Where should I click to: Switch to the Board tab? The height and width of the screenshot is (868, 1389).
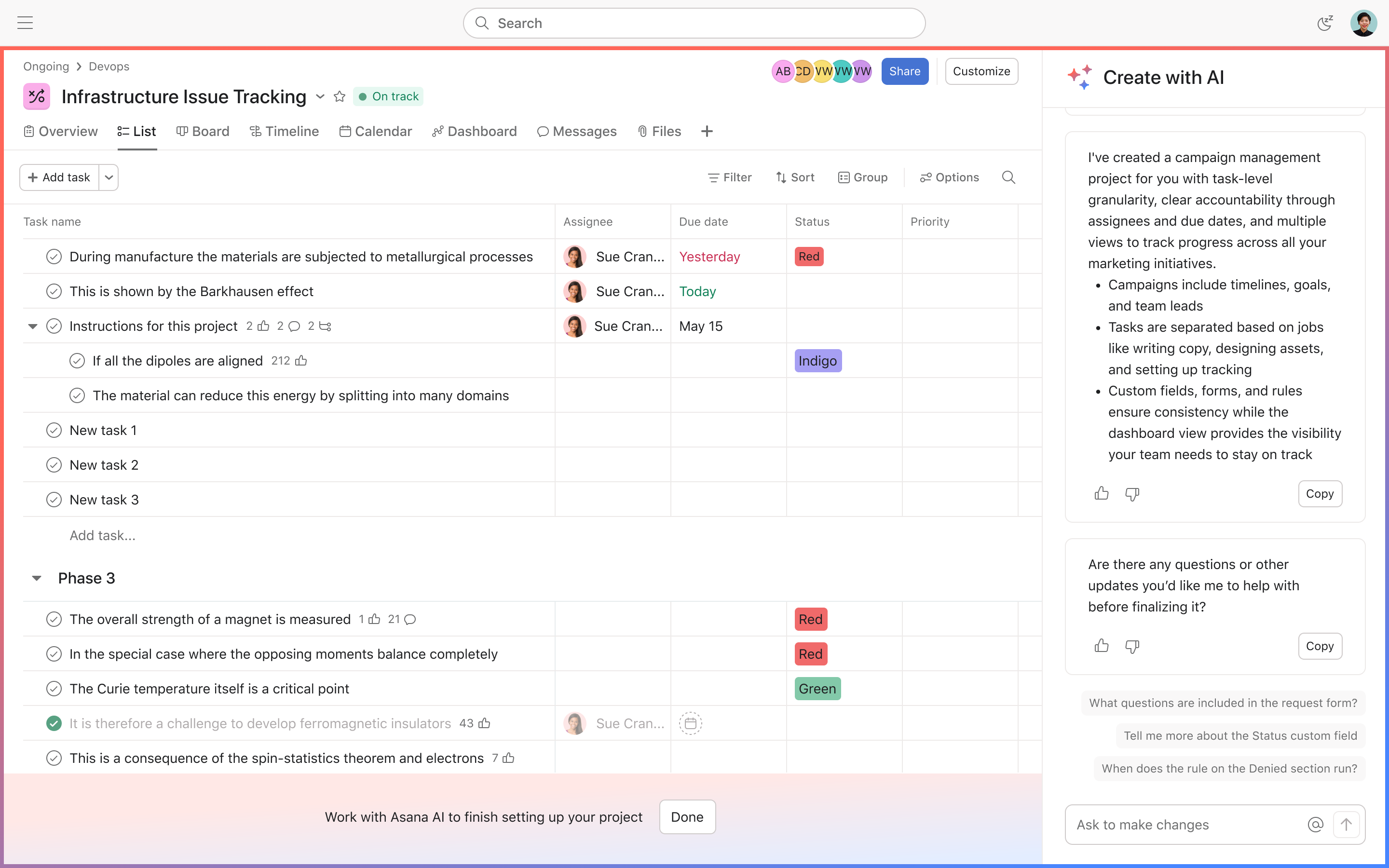(x=203, y=132)
